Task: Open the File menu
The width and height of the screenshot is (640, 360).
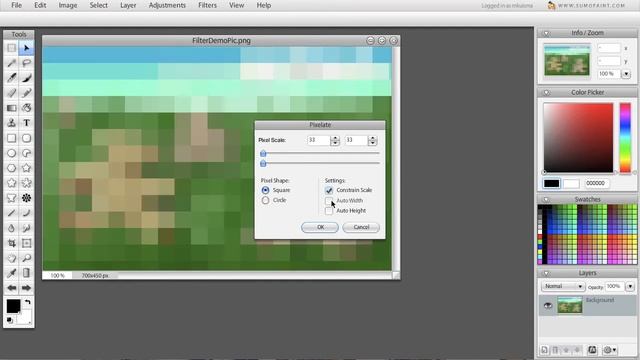Action: [x=16, y=5]
